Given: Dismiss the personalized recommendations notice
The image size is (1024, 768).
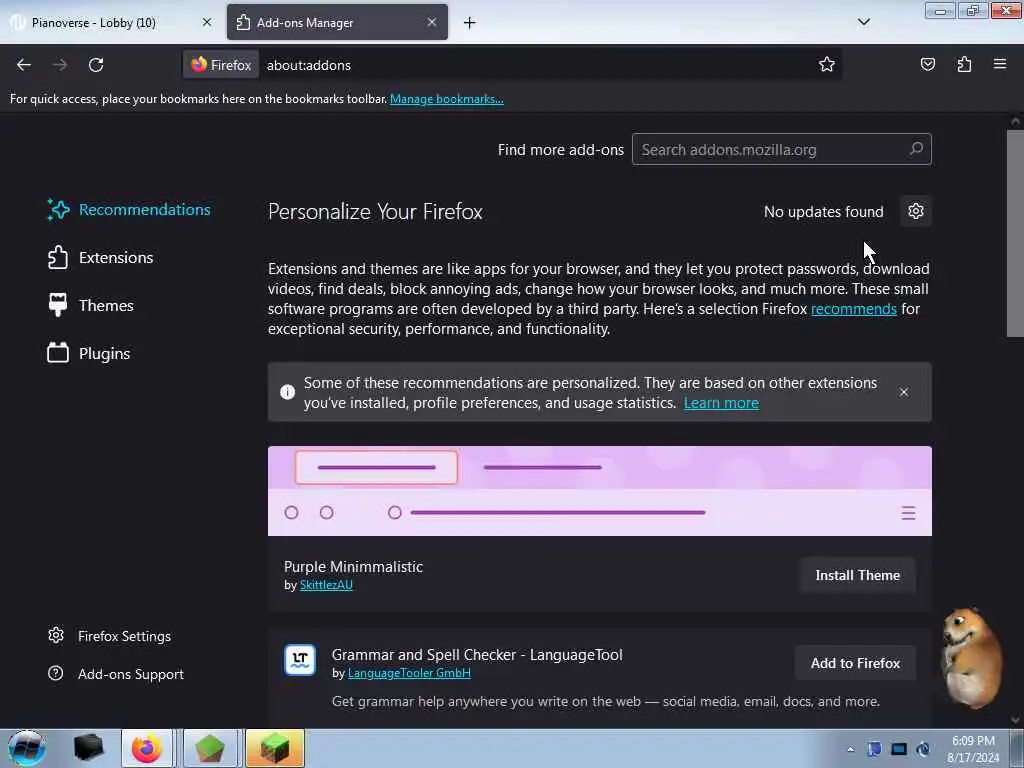Looking at the screenshot, I should point(904,392).
